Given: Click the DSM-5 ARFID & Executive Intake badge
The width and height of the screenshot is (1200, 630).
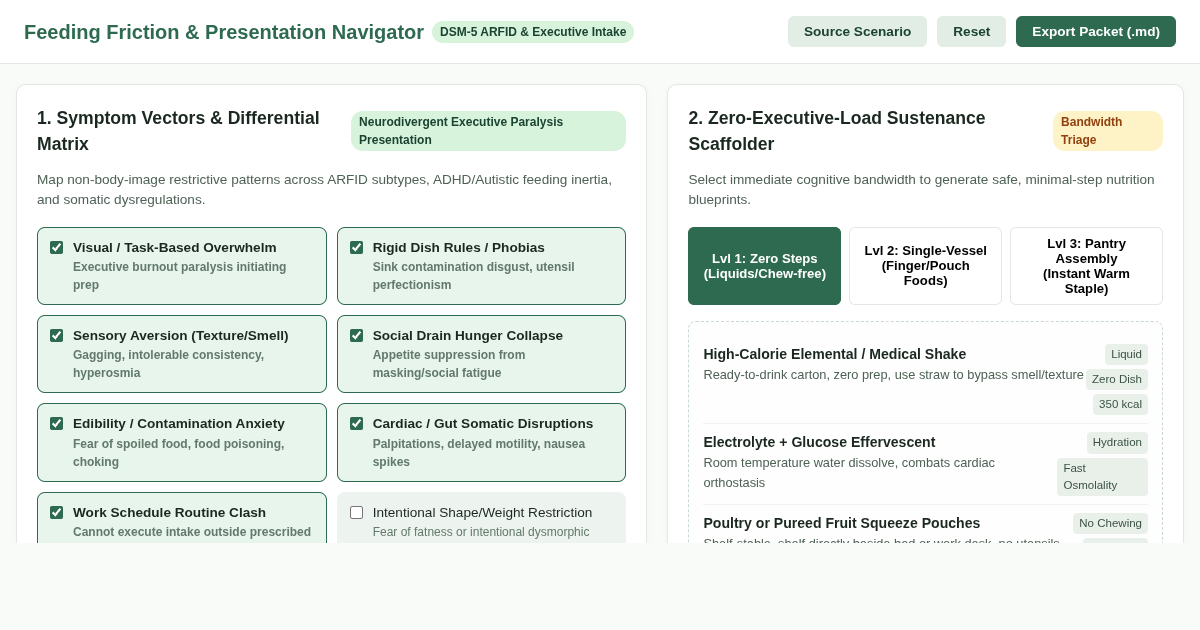Looking at the screenshot, I should pos(533,32).
